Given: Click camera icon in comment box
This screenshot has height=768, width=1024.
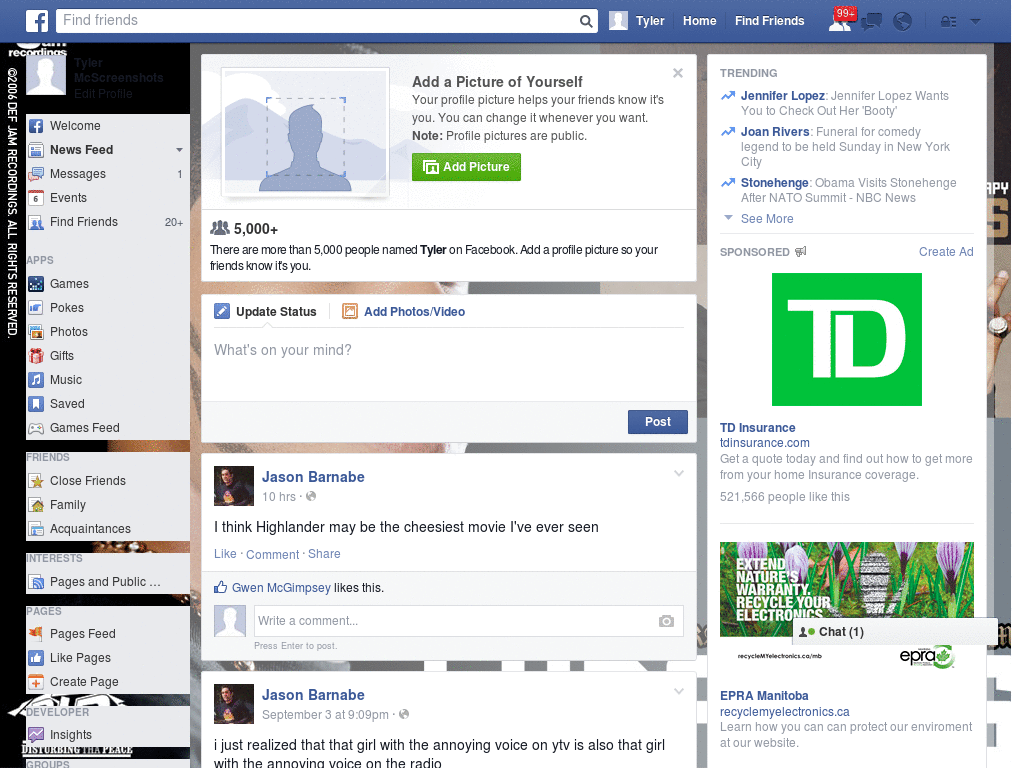Looking at the screenshot, I should pyautogui.click(x=666, y=621).
